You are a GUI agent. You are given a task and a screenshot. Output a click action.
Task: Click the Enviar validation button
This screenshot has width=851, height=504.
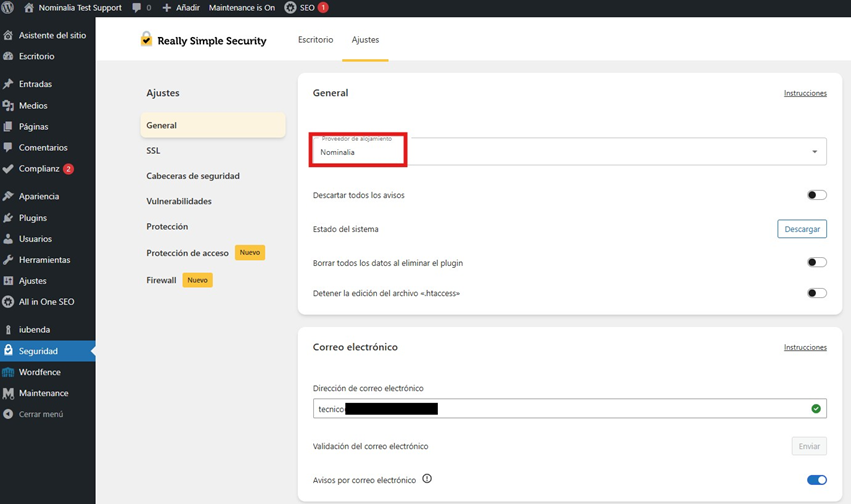809,446
